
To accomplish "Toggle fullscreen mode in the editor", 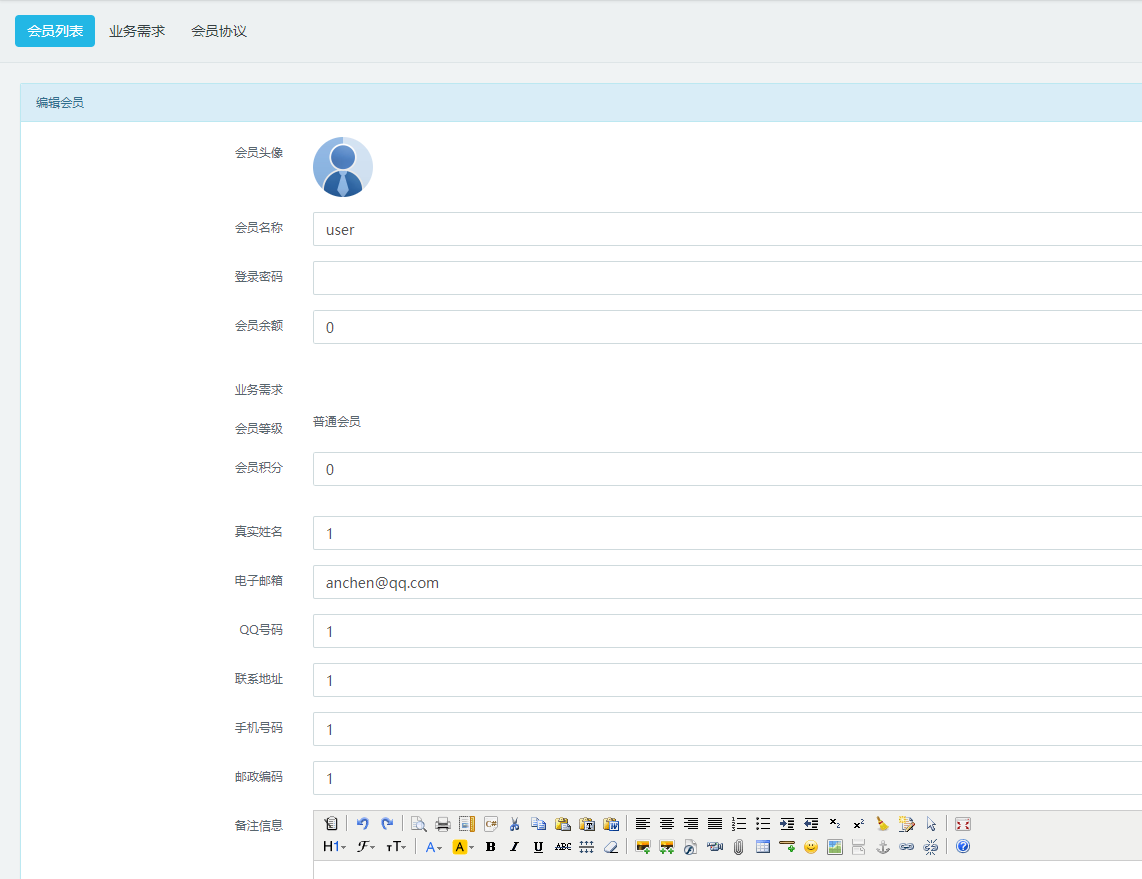I will 963,824.
